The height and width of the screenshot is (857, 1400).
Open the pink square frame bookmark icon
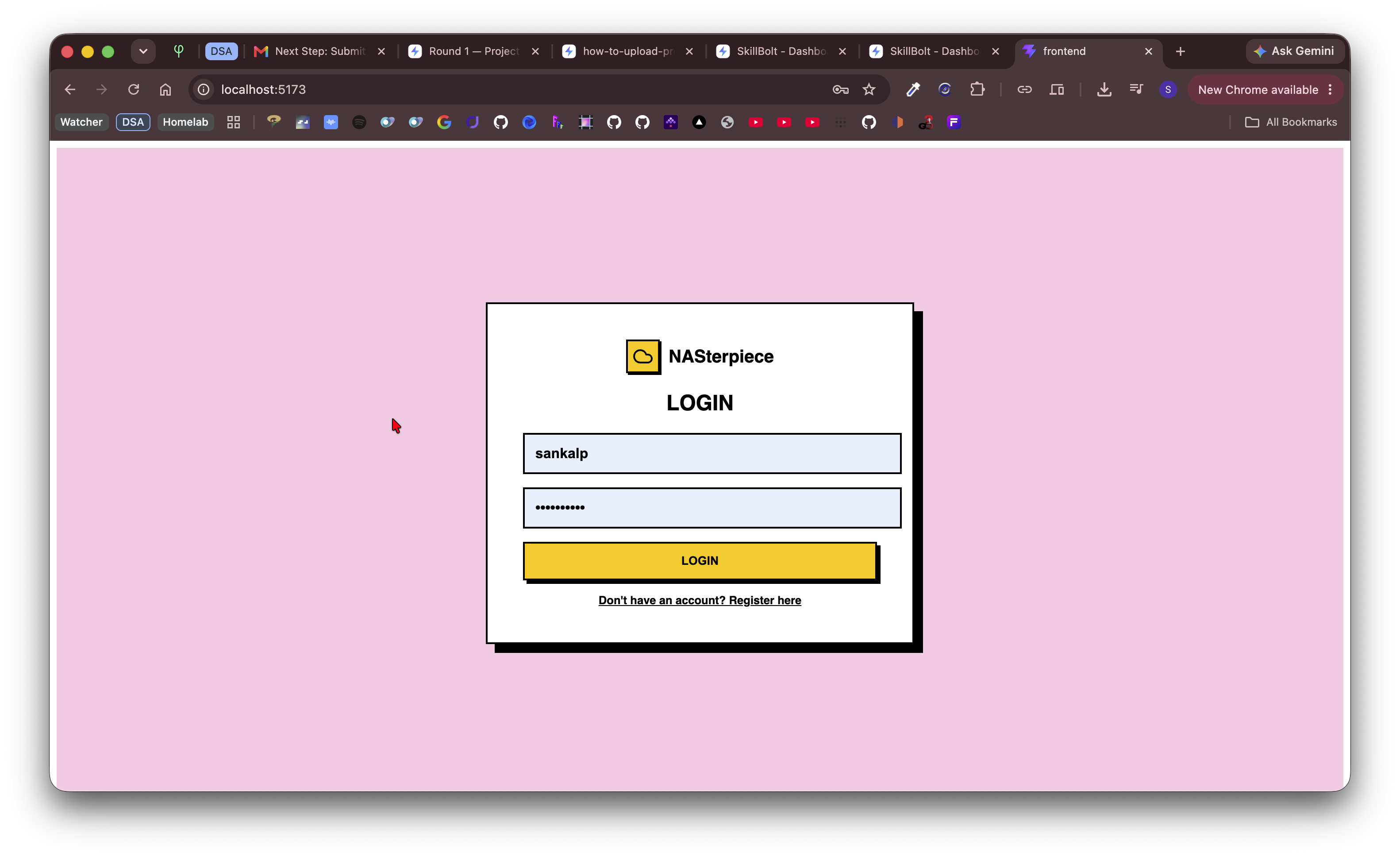pyautogui.click(x=585, y=122)
